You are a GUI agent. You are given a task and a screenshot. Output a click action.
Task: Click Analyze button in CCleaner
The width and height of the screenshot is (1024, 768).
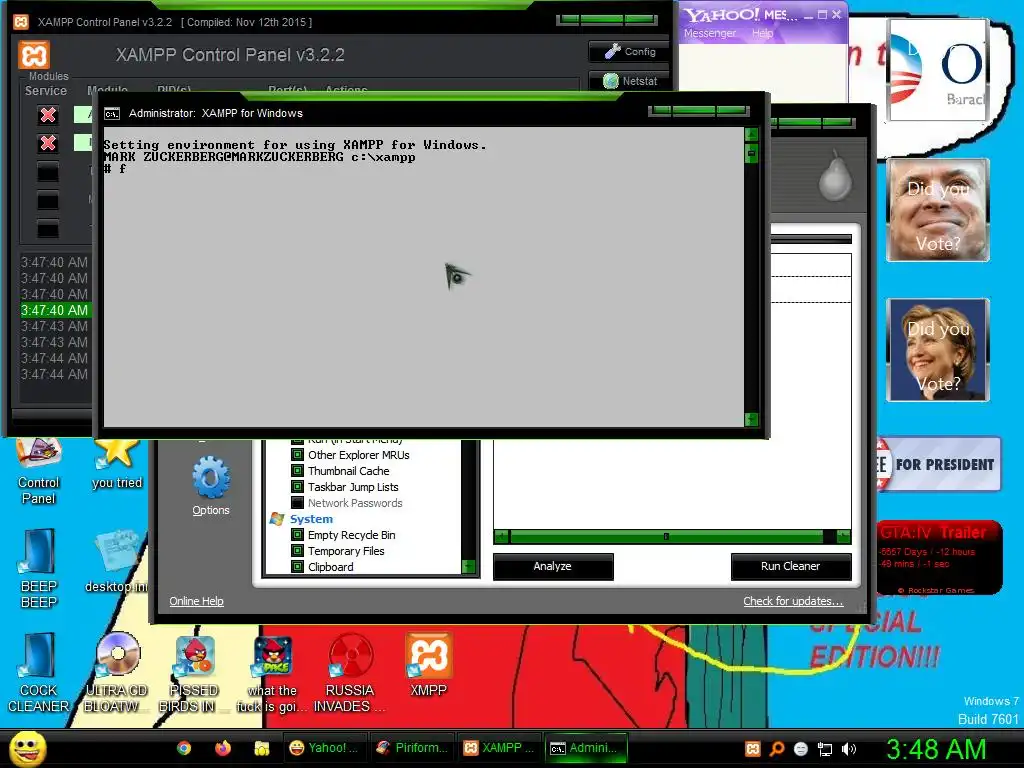pyautogui.click(x=552, y=566)
